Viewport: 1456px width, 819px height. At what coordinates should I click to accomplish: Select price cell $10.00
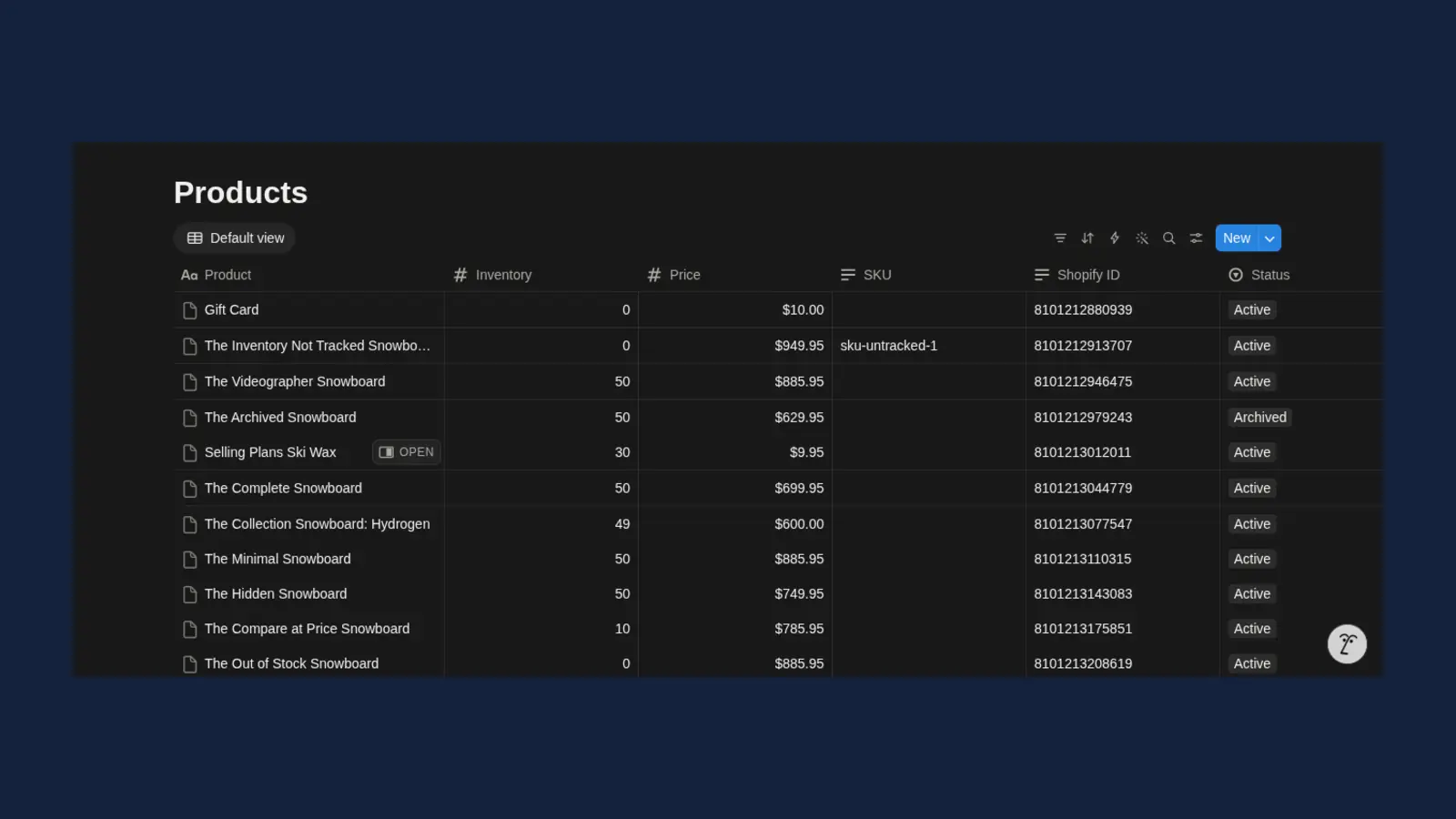(x=735, y=310)
